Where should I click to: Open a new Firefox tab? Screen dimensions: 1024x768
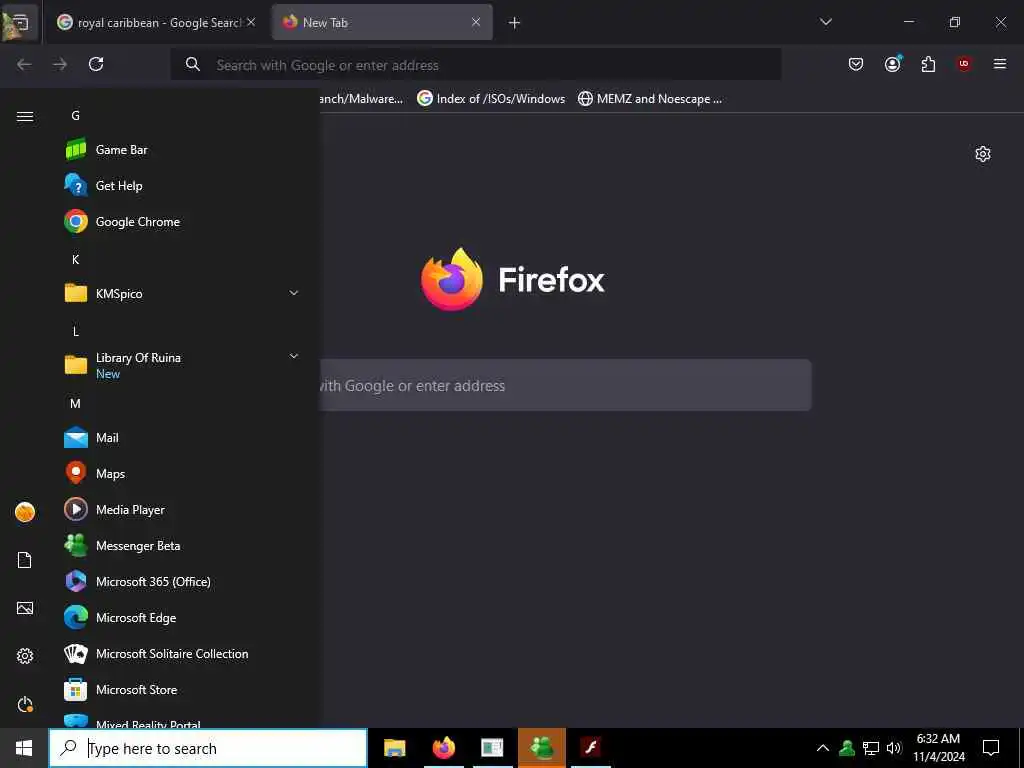515,23
